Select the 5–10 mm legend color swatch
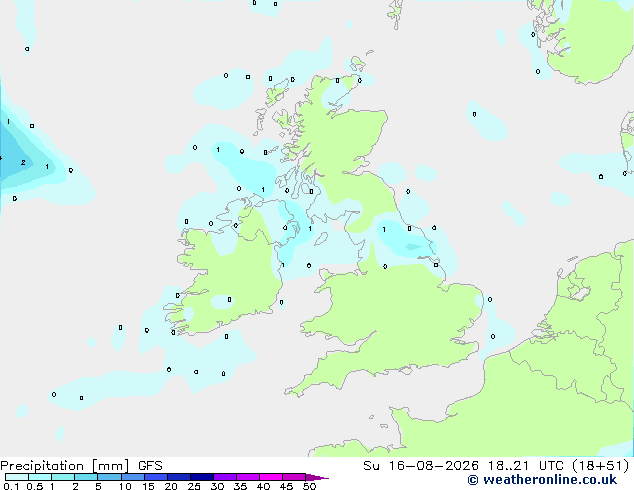This screenshot has height=490, width=634. (109, 477)
